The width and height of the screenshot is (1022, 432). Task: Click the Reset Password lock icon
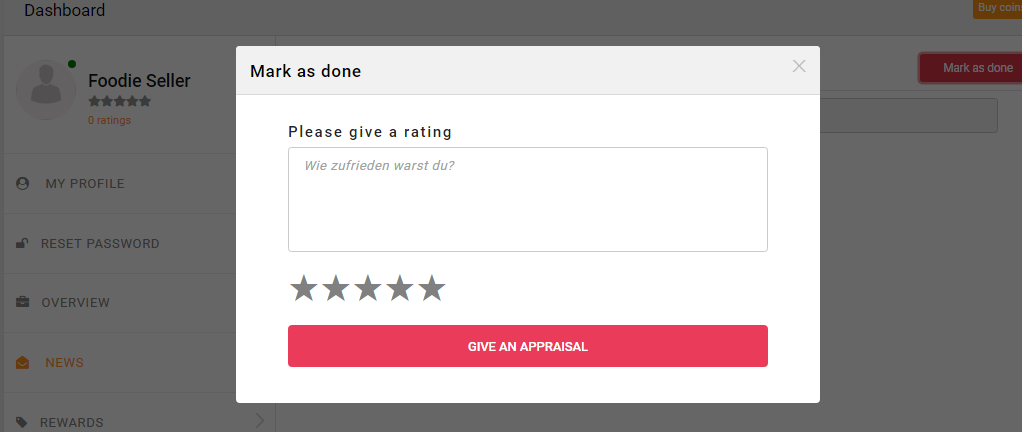click(23, 244)
